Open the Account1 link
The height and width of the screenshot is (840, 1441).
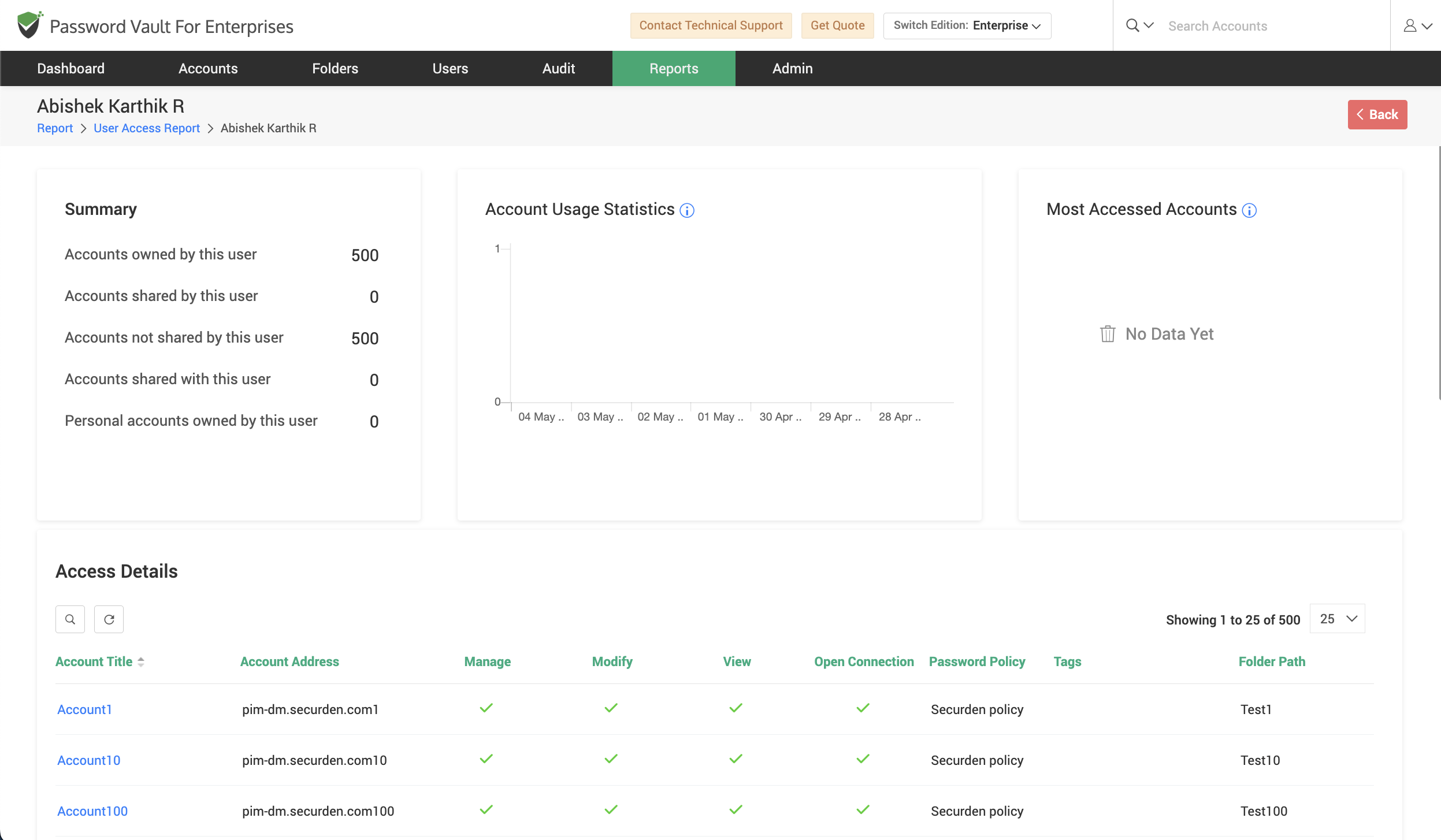[x=84, y=709]
